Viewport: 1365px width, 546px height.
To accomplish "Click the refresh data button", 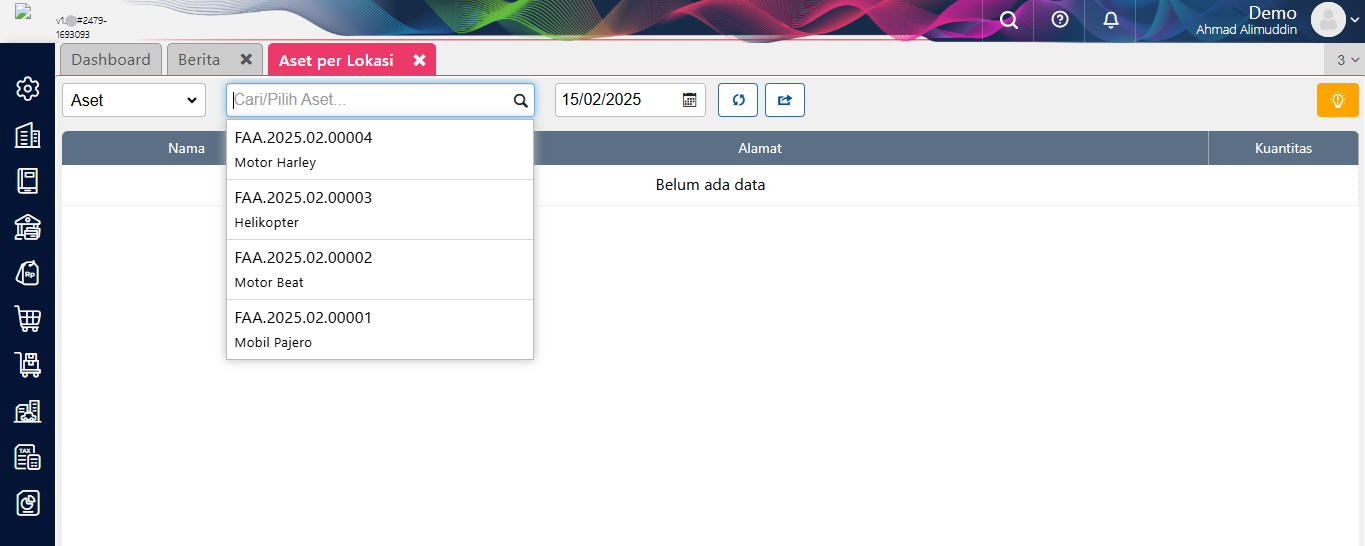I will pyautogui.click(x=738, y=100).
